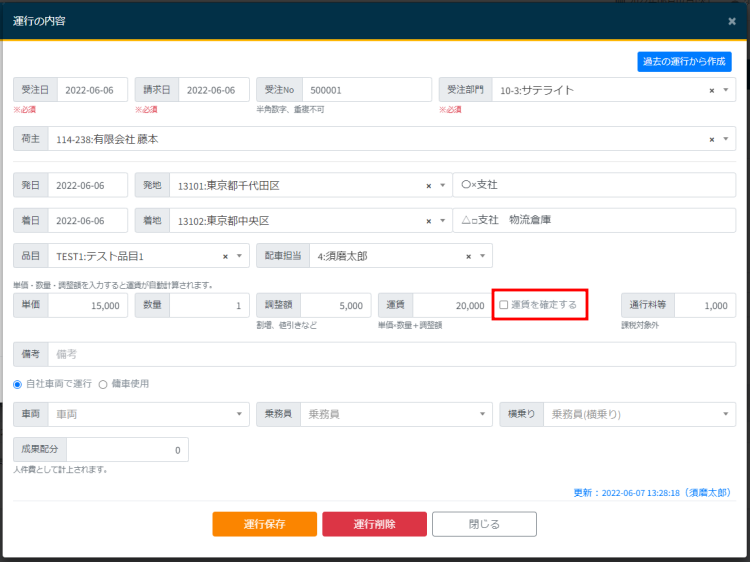Clear the 受注部門 selection with the x icon
The height and width of the screenshot is (562, 750).
[712, 90]
